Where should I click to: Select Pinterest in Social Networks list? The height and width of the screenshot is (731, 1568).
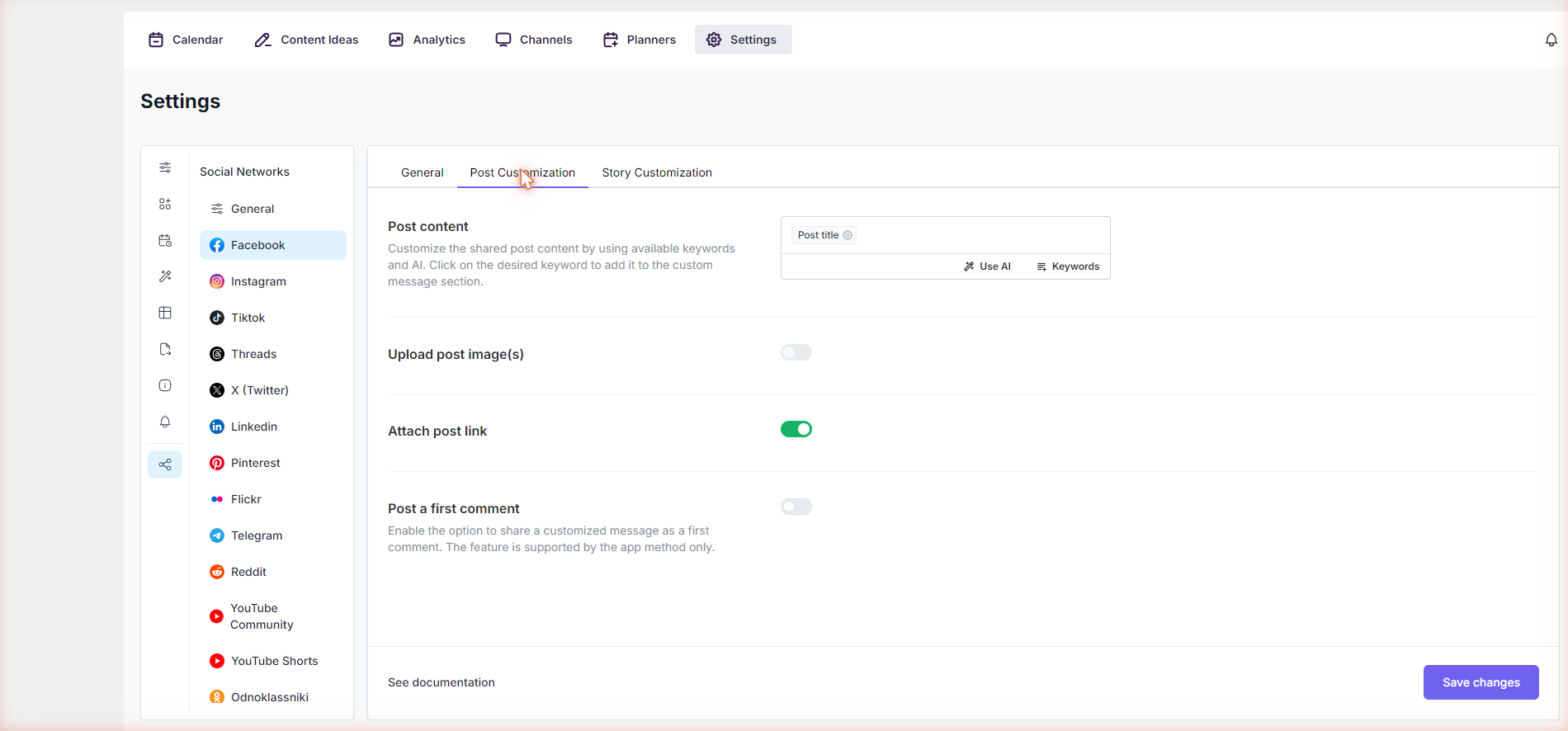coord(272,463)
